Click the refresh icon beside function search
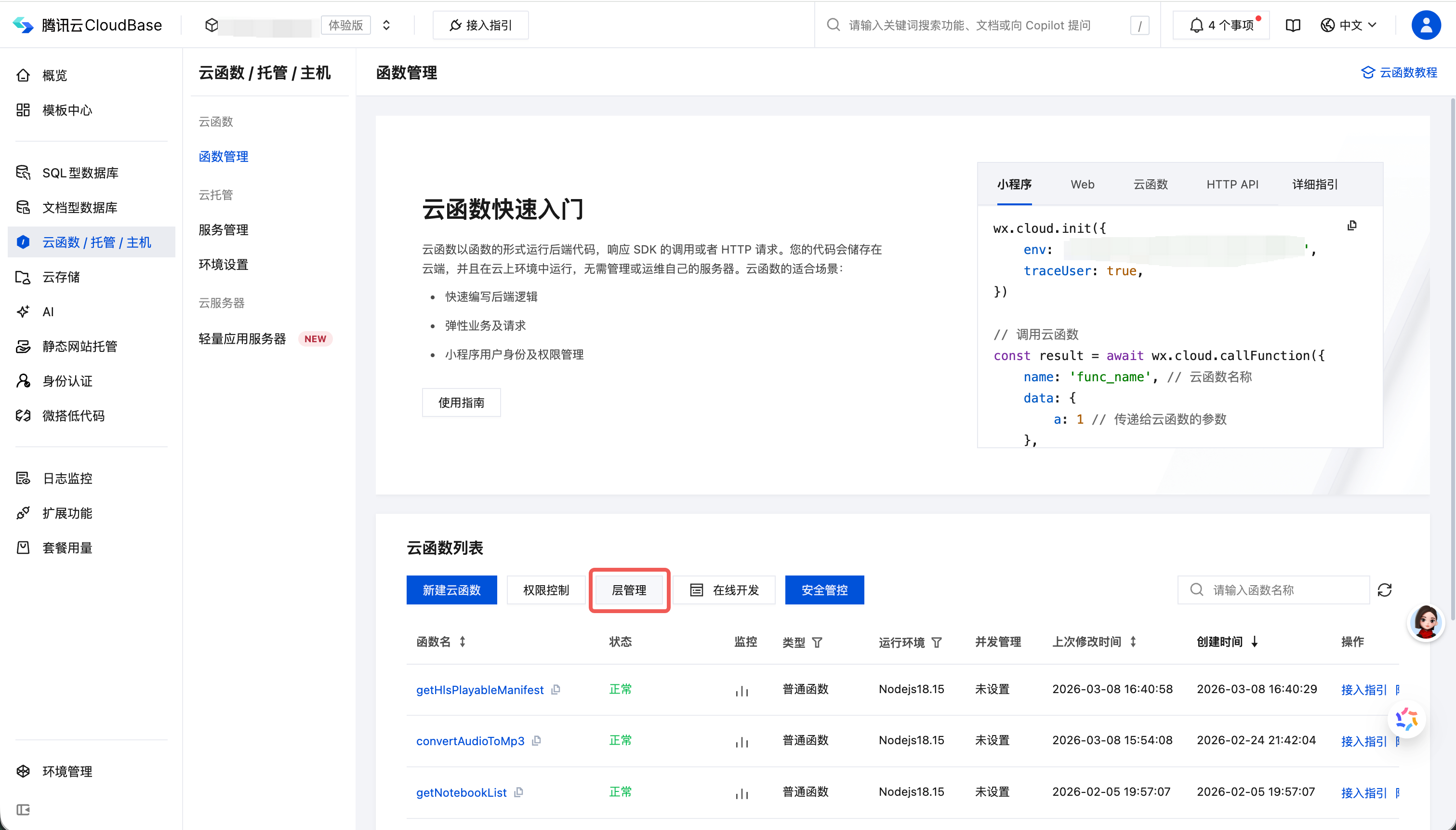1456x830 pixels. [x=1384, y=590]
